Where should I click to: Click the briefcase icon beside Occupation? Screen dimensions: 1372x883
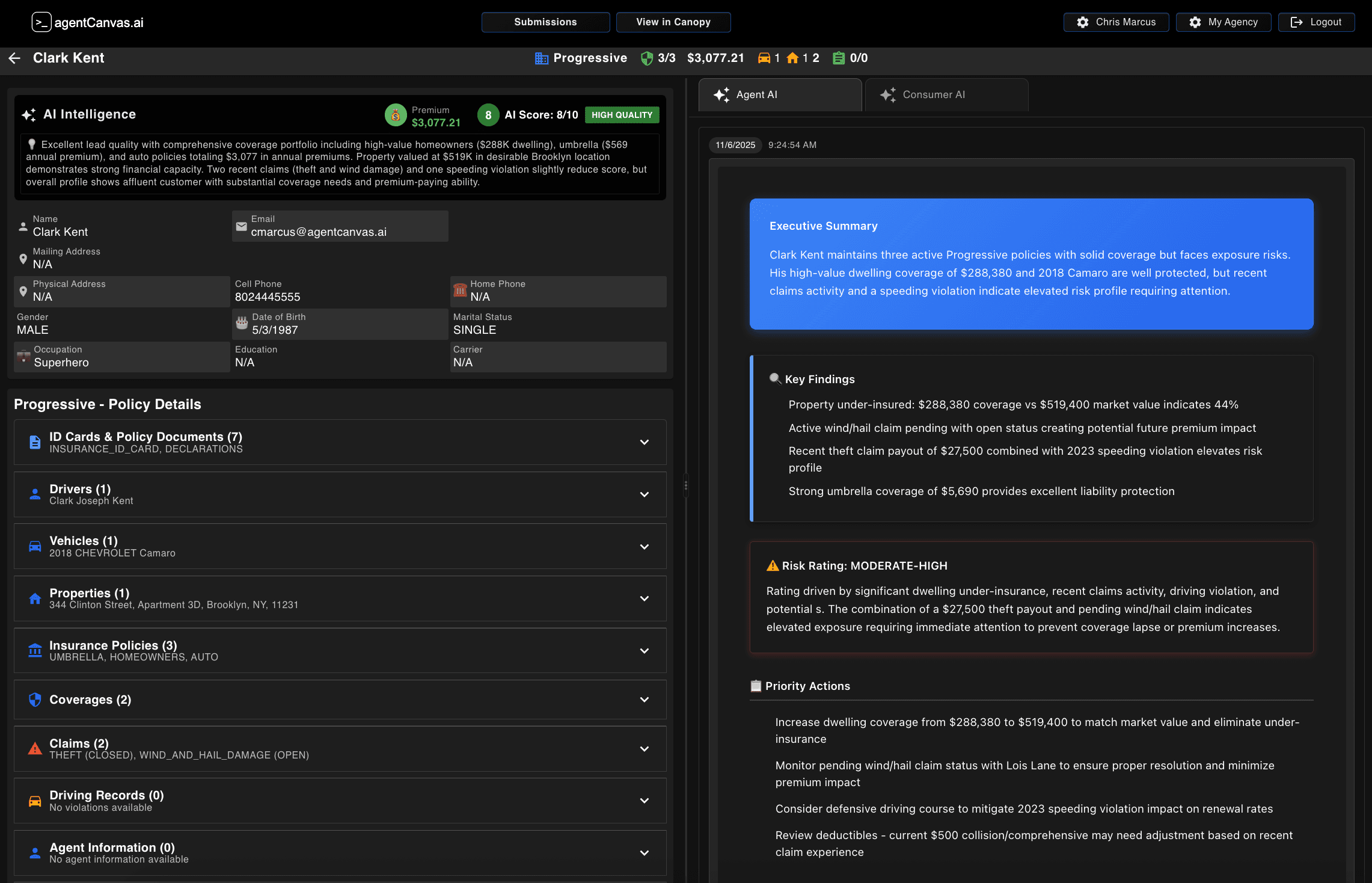click(23, 355)
